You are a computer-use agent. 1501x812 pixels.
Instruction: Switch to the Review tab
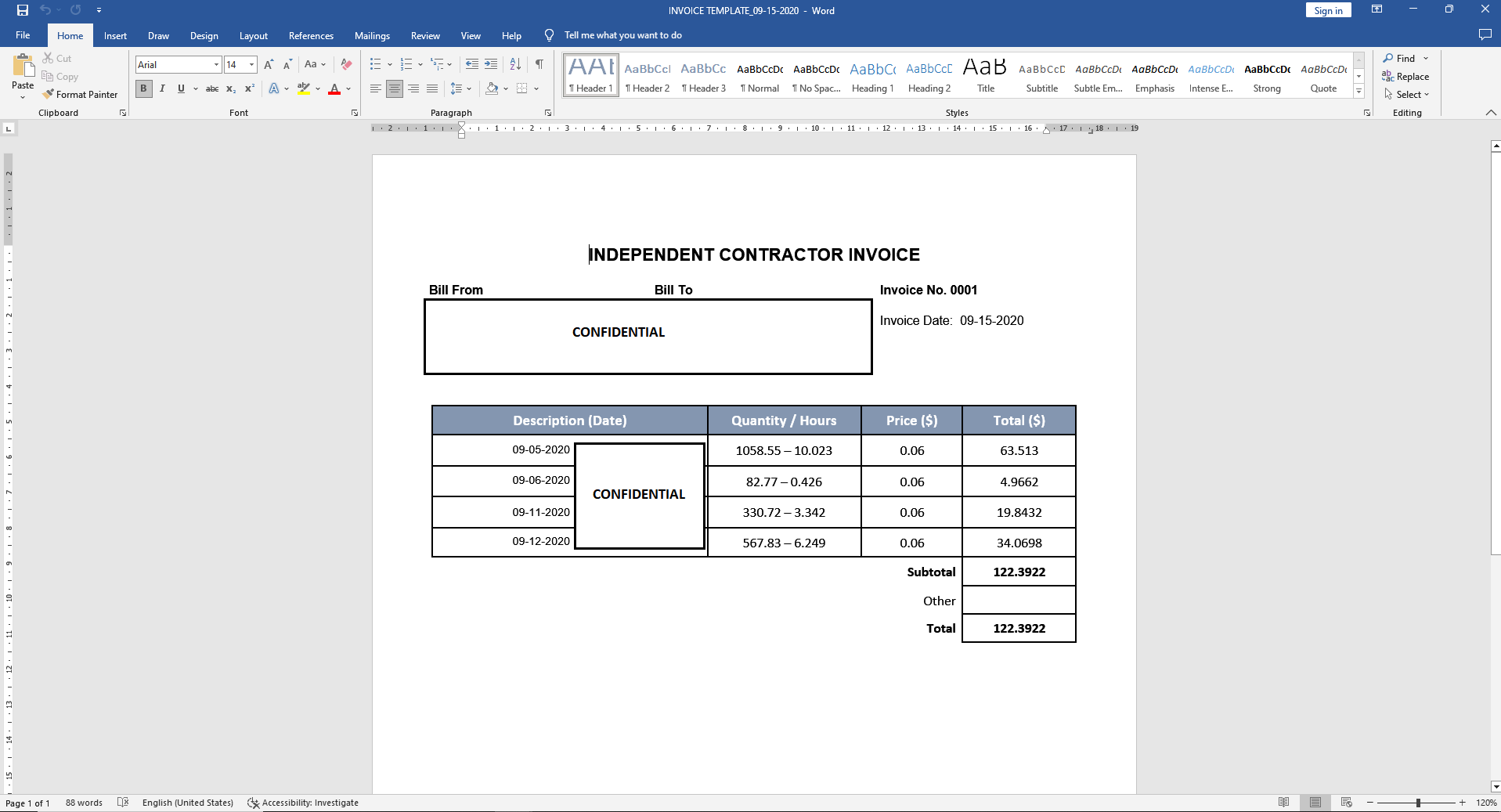coord(425,35)
